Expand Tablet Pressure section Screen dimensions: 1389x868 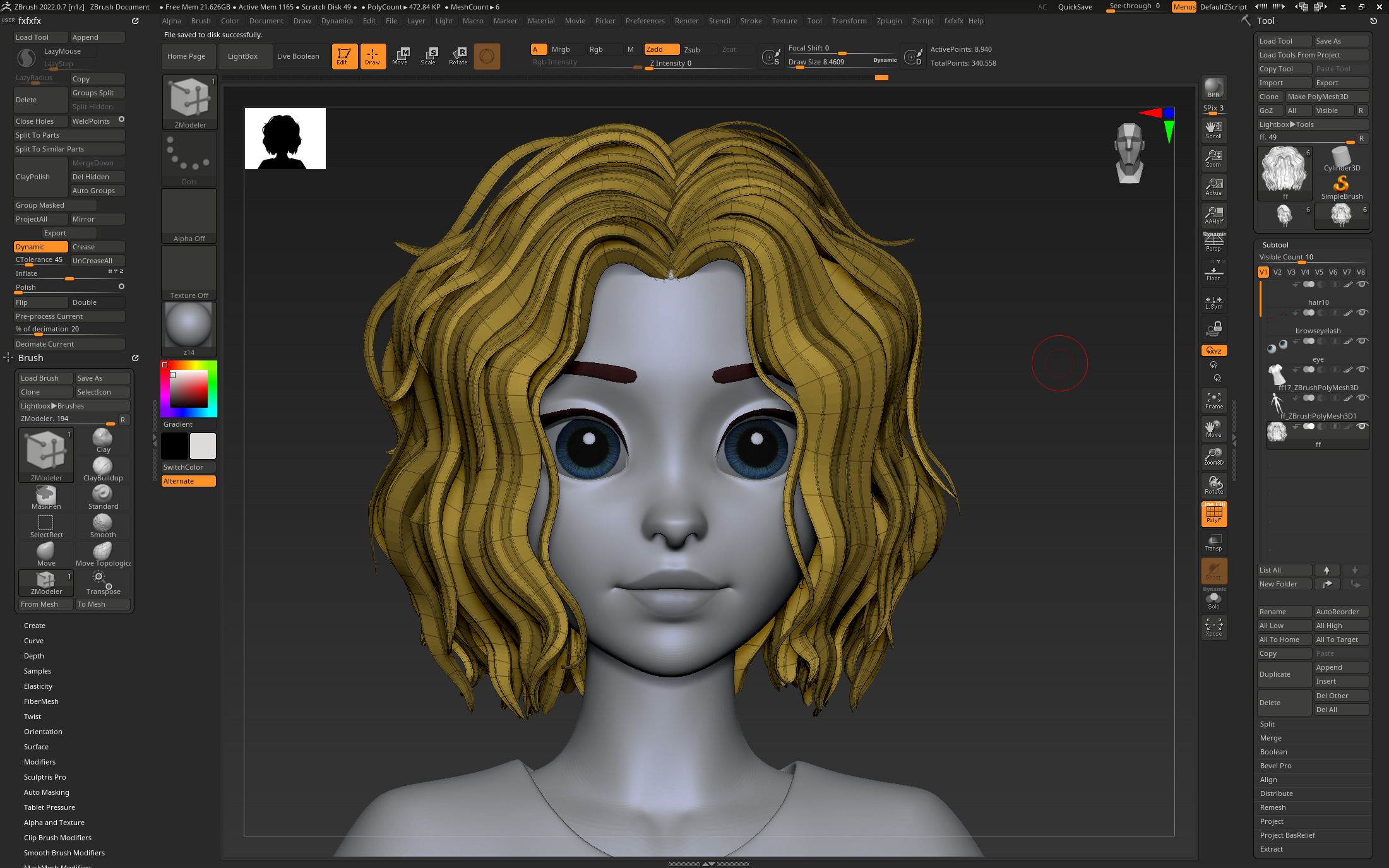pos(49,807)
